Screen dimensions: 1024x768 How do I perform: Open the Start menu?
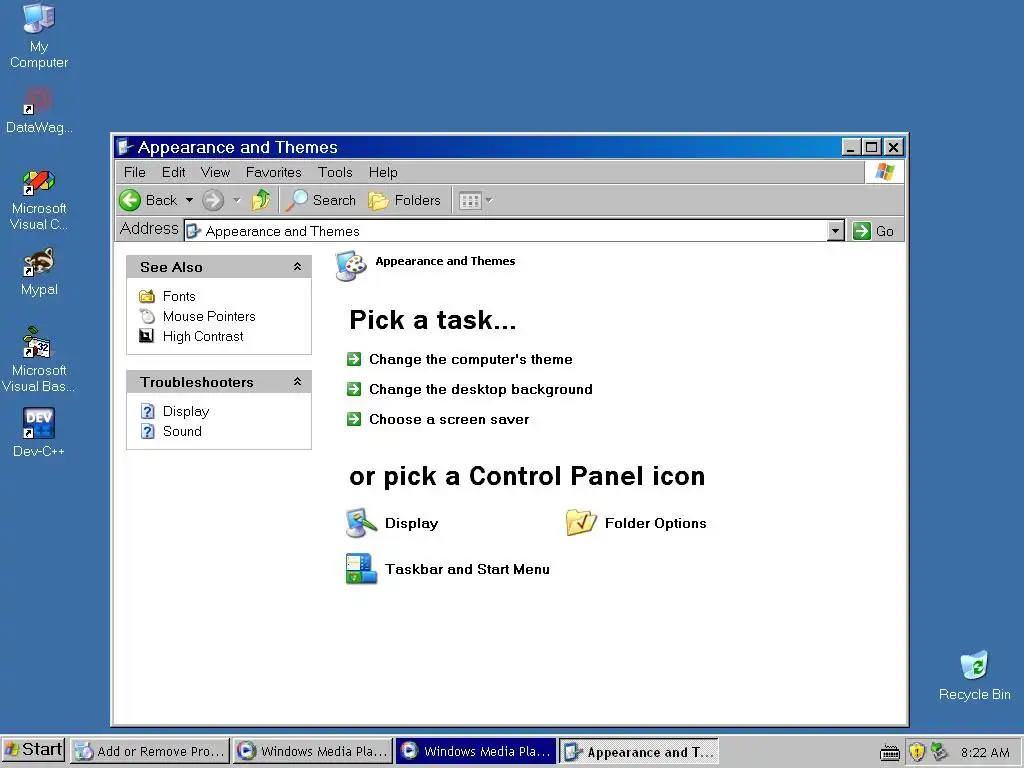click(33, 750)
